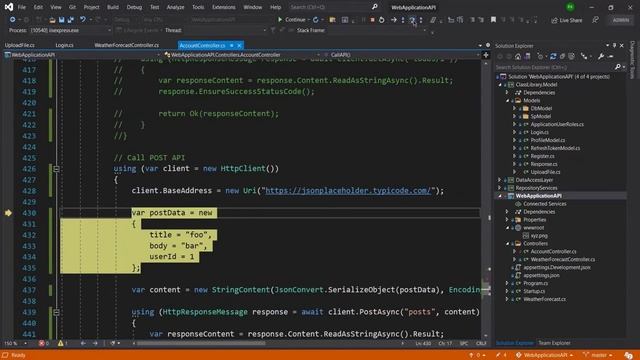Click the ADMIN button
640x360 pixels.
(620, 20)
